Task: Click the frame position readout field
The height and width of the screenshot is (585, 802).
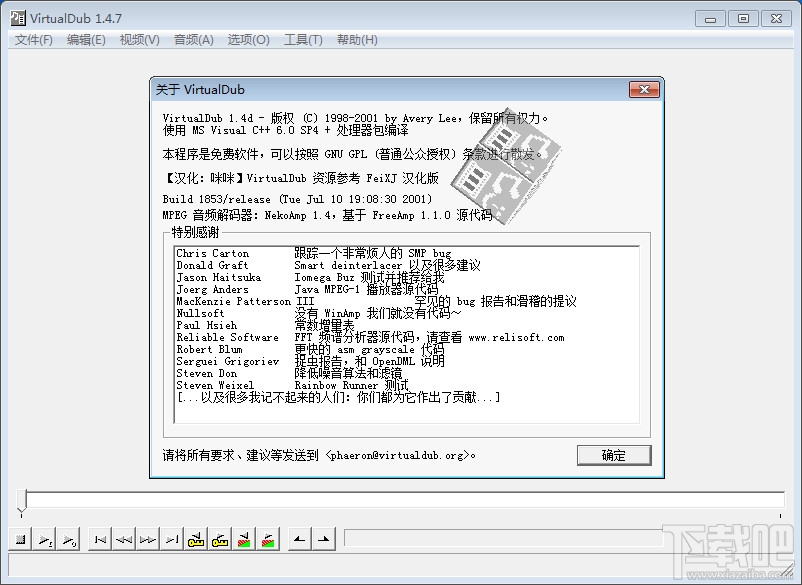Action: coord(504,538)
